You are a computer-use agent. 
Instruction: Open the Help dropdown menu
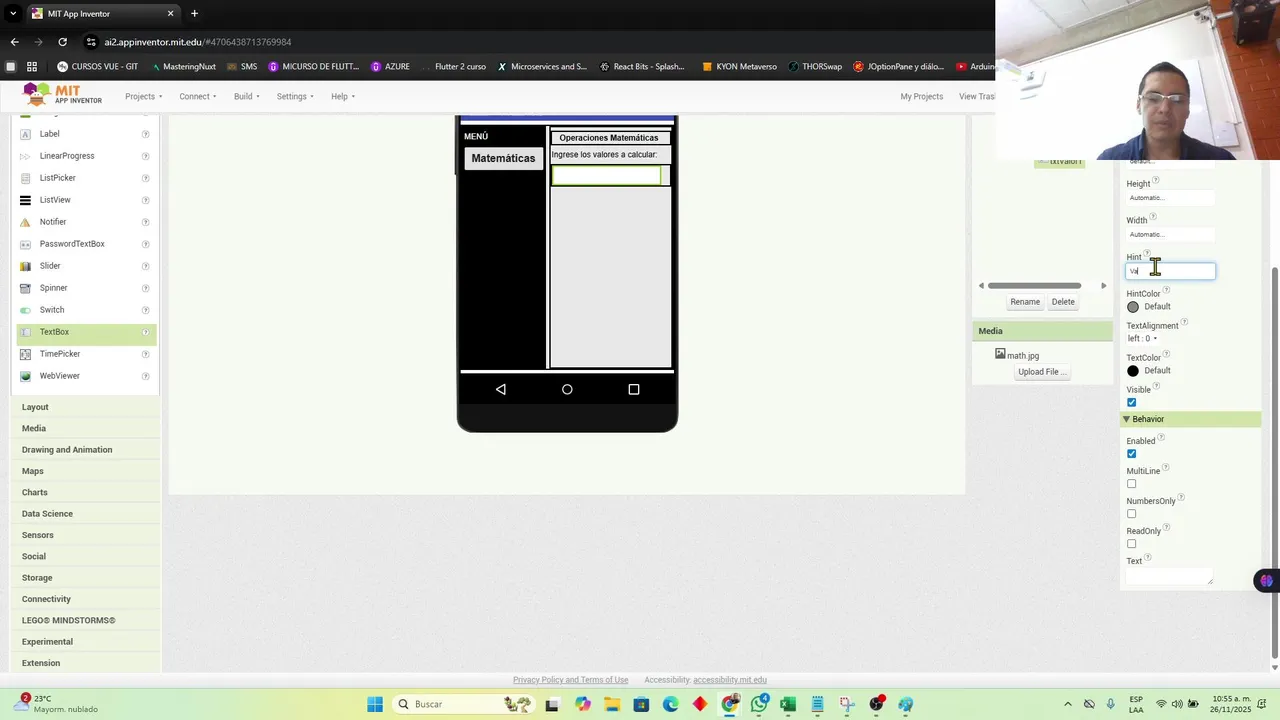[x=343, y=96]
